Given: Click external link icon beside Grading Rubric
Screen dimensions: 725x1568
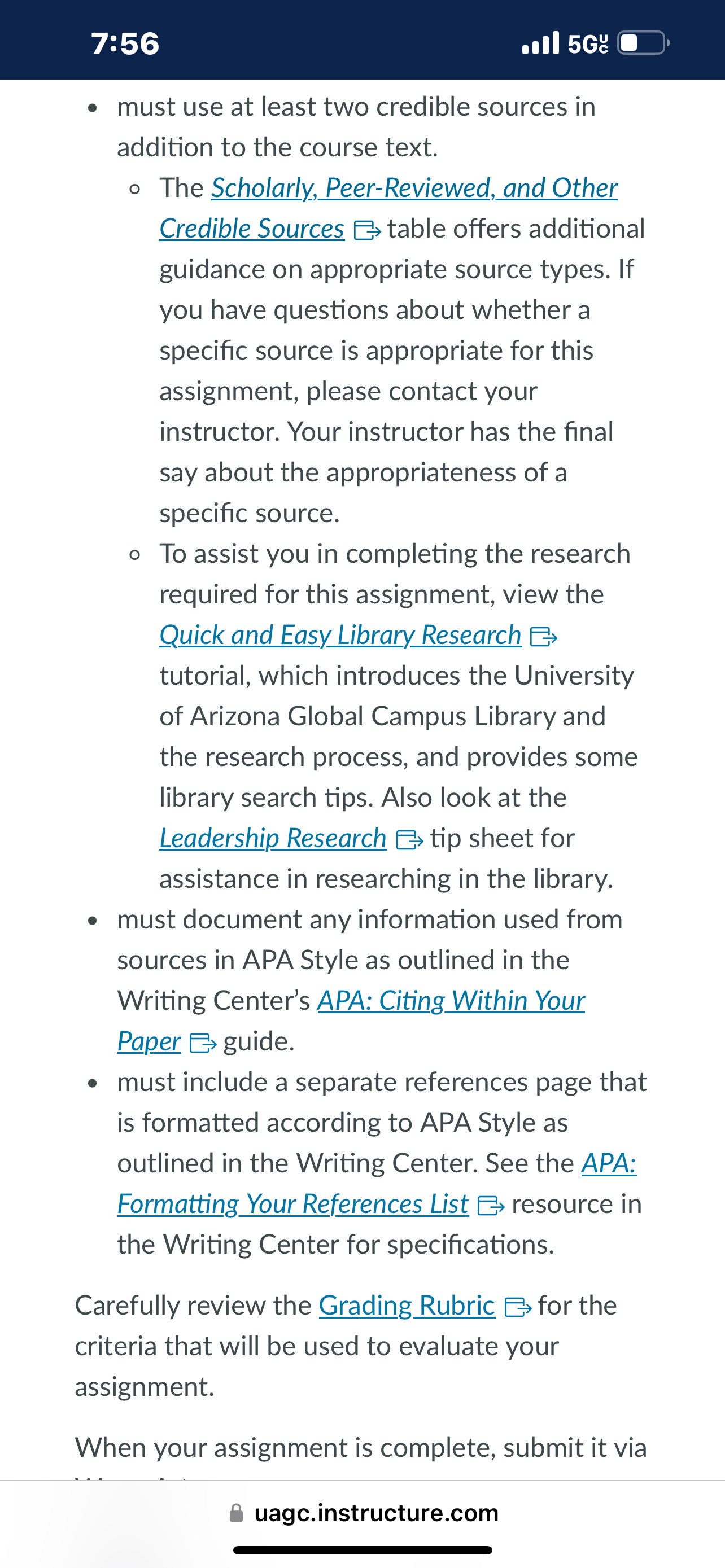Looking at the screenshot, I should click(x=517, y=1307).
